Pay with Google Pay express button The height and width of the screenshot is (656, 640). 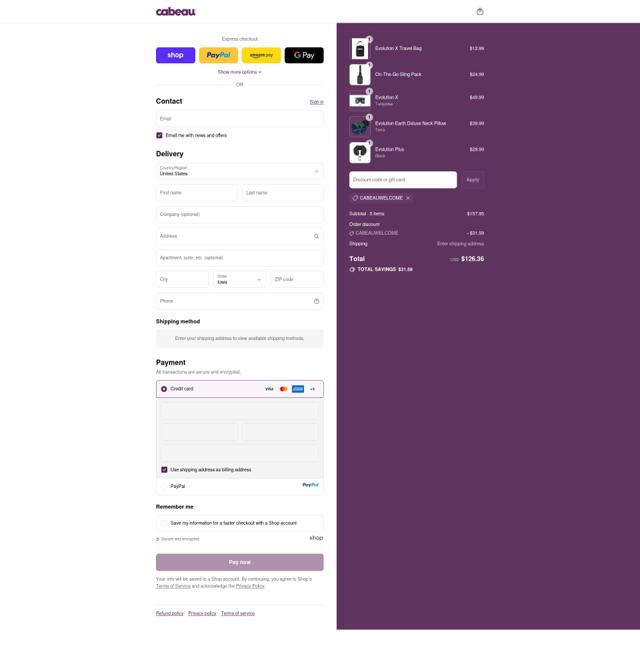(x=304, y=55)
